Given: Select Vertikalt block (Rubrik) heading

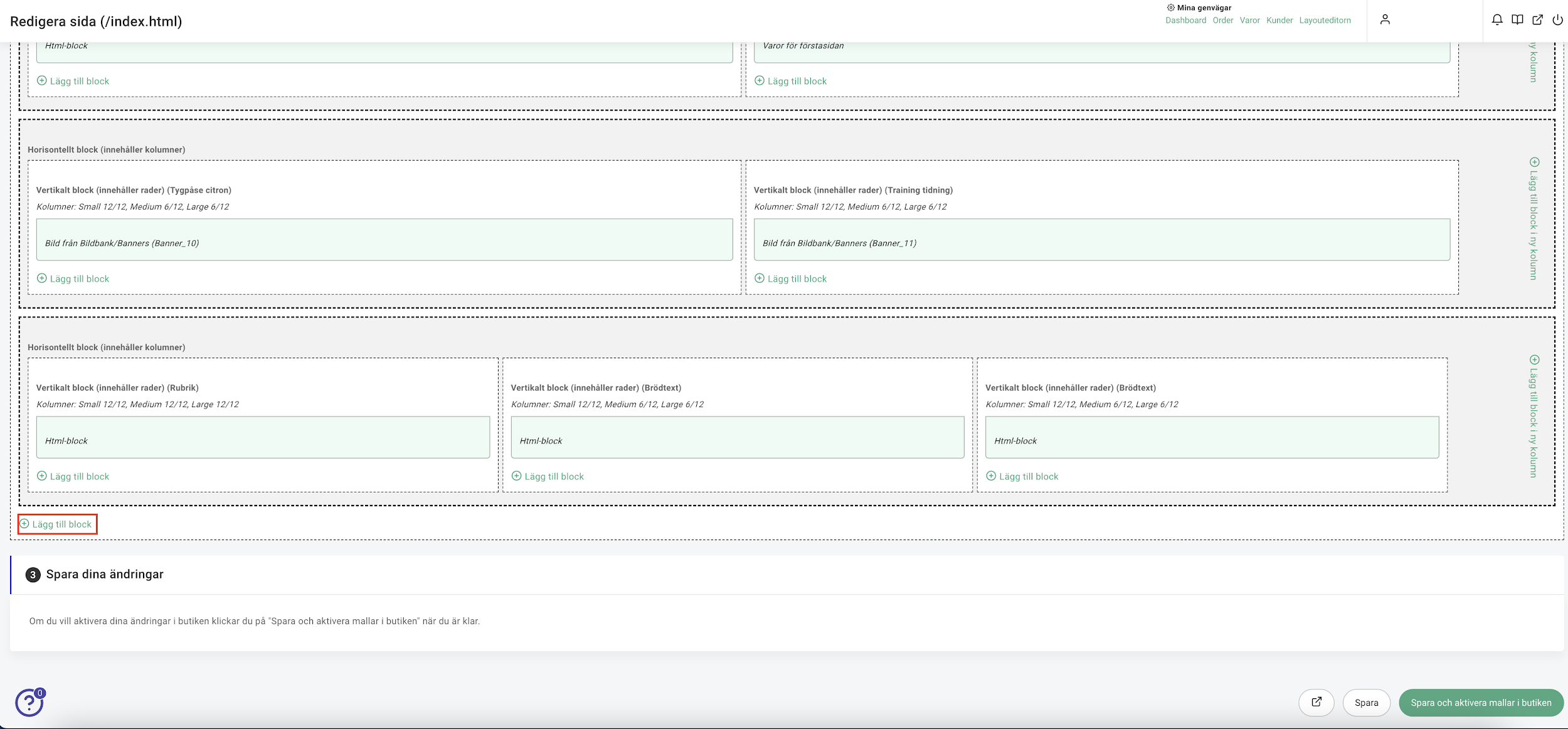Looking at the screenshot, I should pyautogui.click(x=117, y=388).
